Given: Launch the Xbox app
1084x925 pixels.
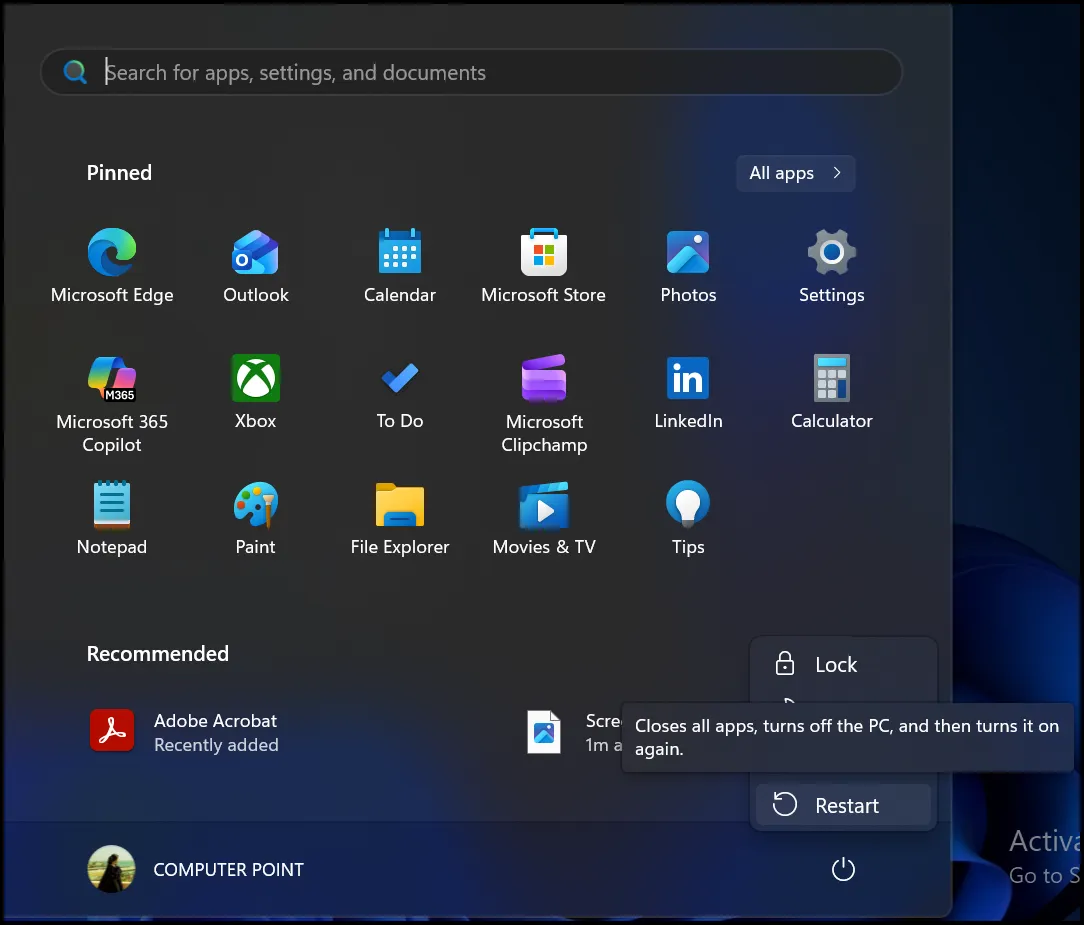Looking at the screenshot, I should [x=256, y=392].
